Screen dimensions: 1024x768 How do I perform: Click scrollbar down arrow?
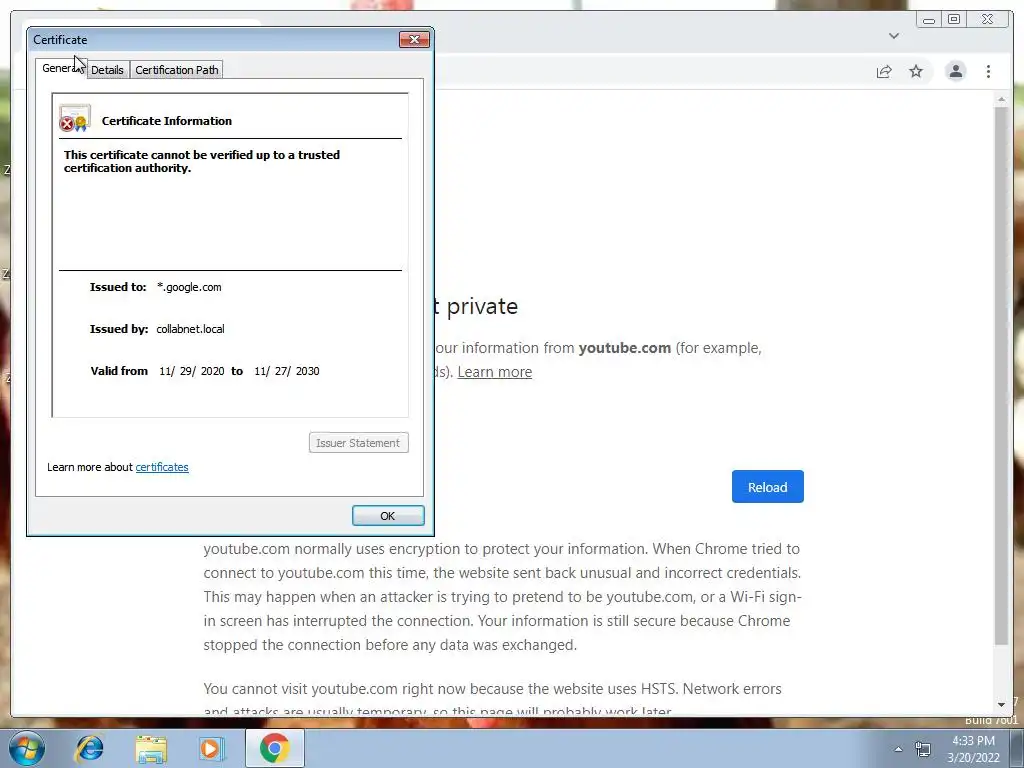[x=1001, y=704]
